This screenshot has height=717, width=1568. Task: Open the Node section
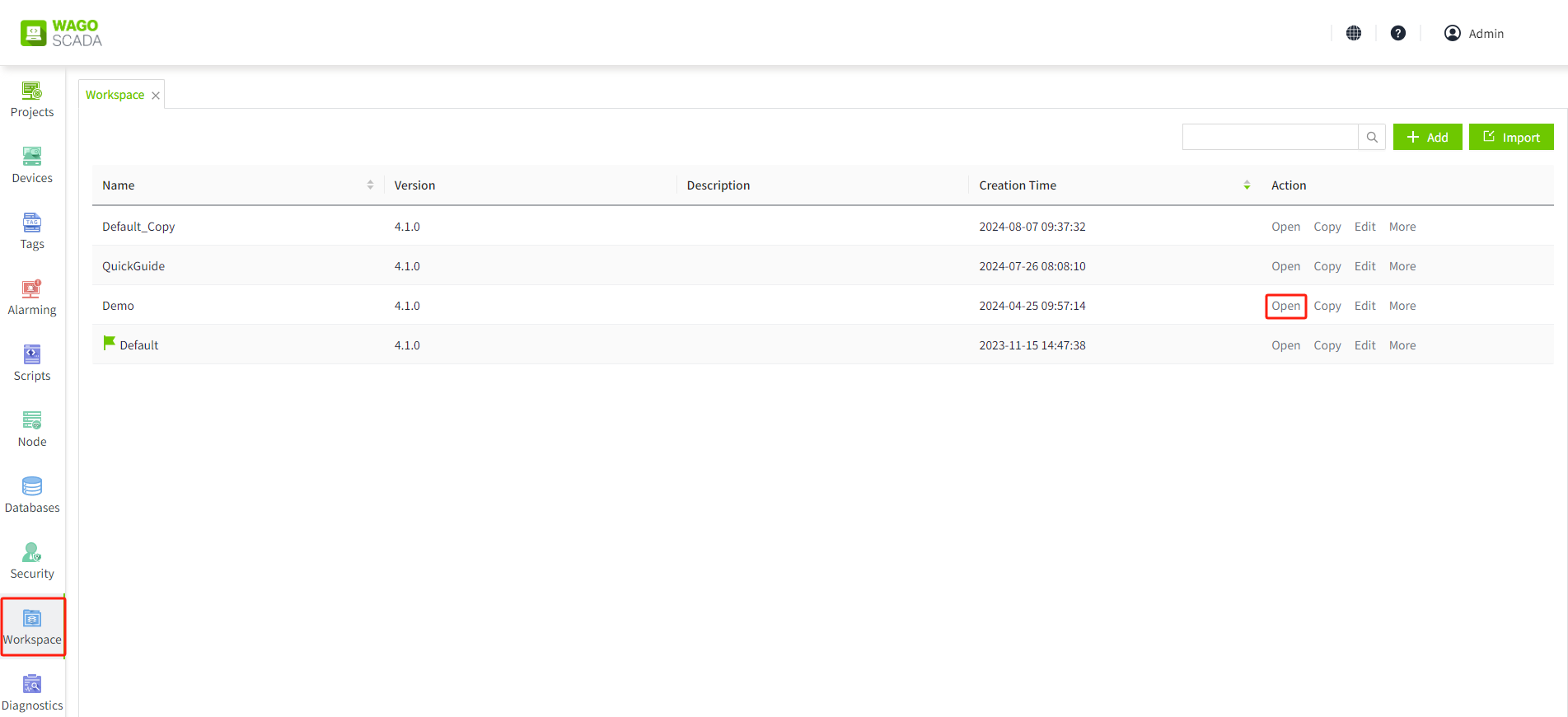coord(32,429)
